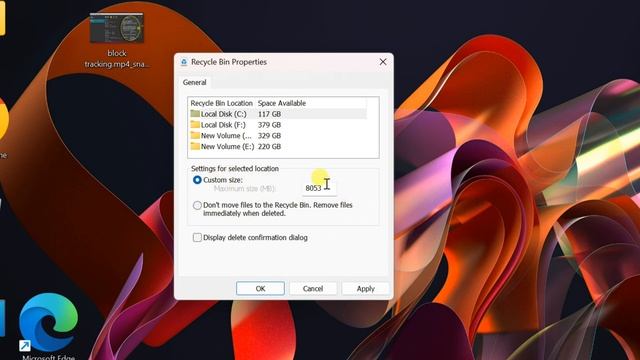Select block tracking.mp4 snapshot thumbnail
Image resolution: width=640 pixels, height=360 pixels.
117,28
